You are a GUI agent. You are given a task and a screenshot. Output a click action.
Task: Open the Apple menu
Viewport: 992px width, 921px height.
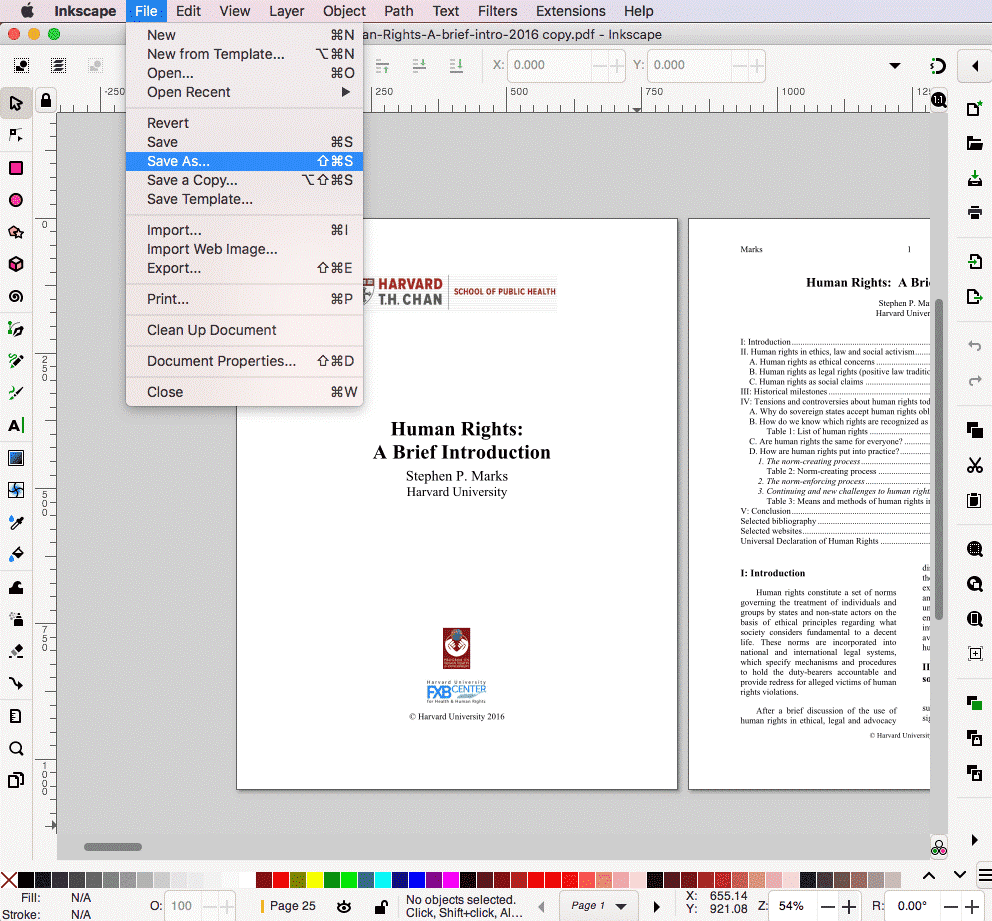pos(27,11)
